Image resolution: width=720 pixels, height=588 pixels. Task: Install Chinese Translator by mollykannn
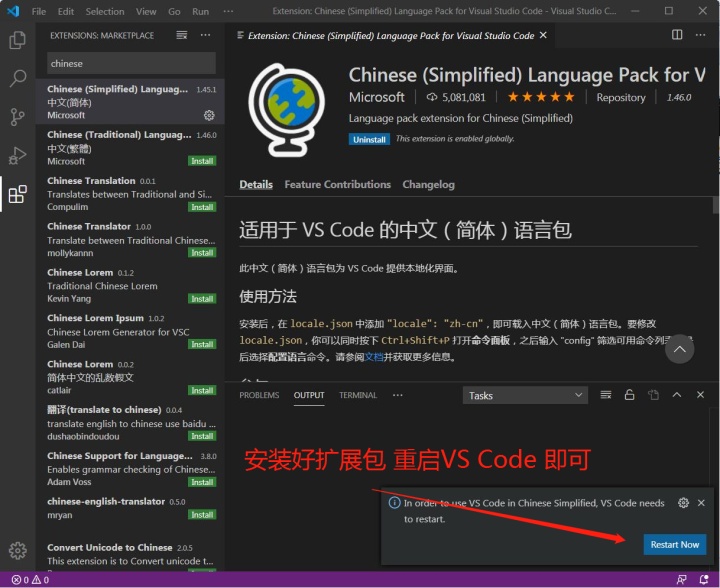202,253
